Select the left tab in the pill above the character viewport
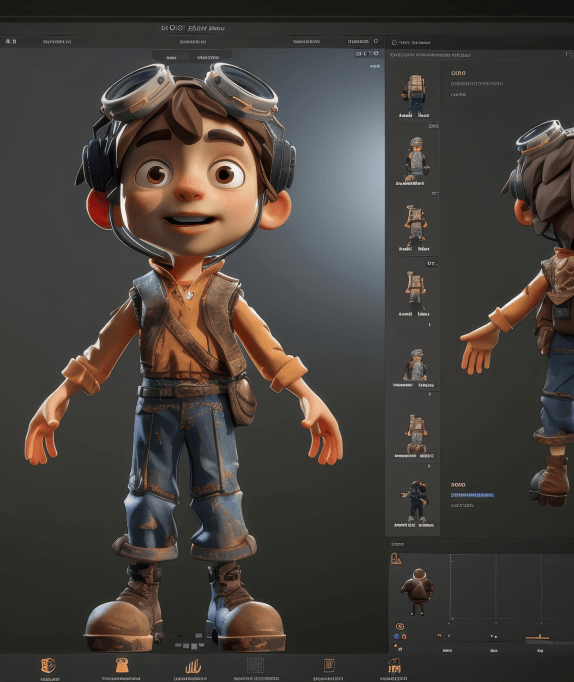This screenshot has height=682, width=574. [x=171, y=57]
